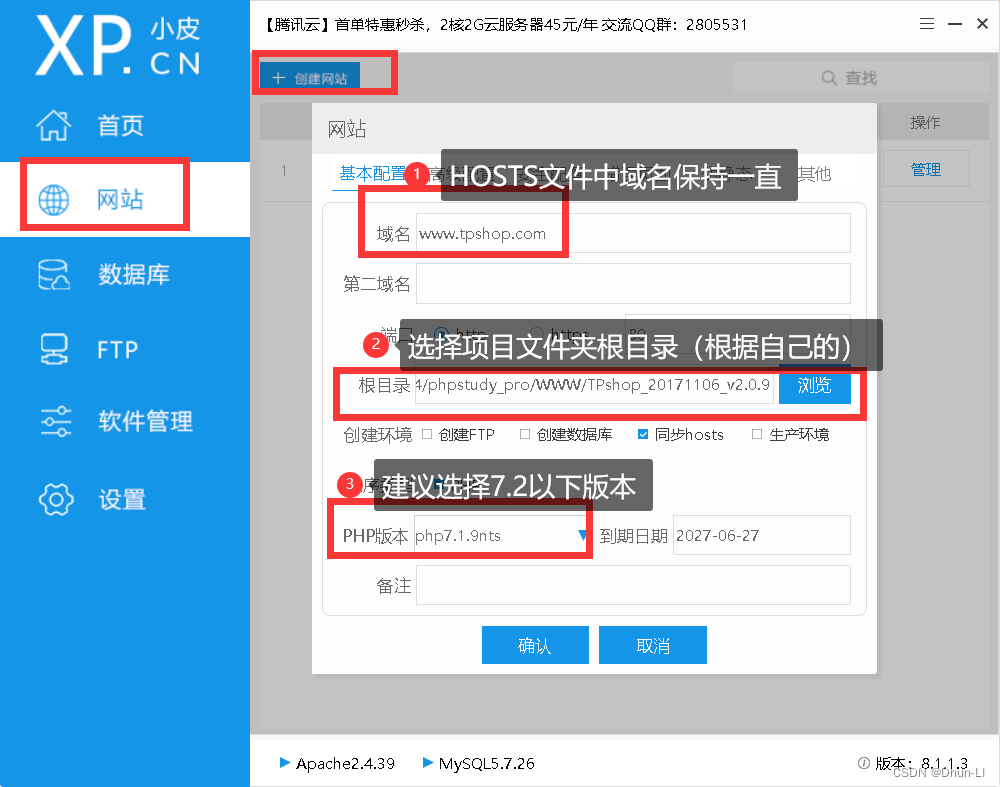Cancel with the 取消 button
1000x787 pixels.
(x=652, y=645)
